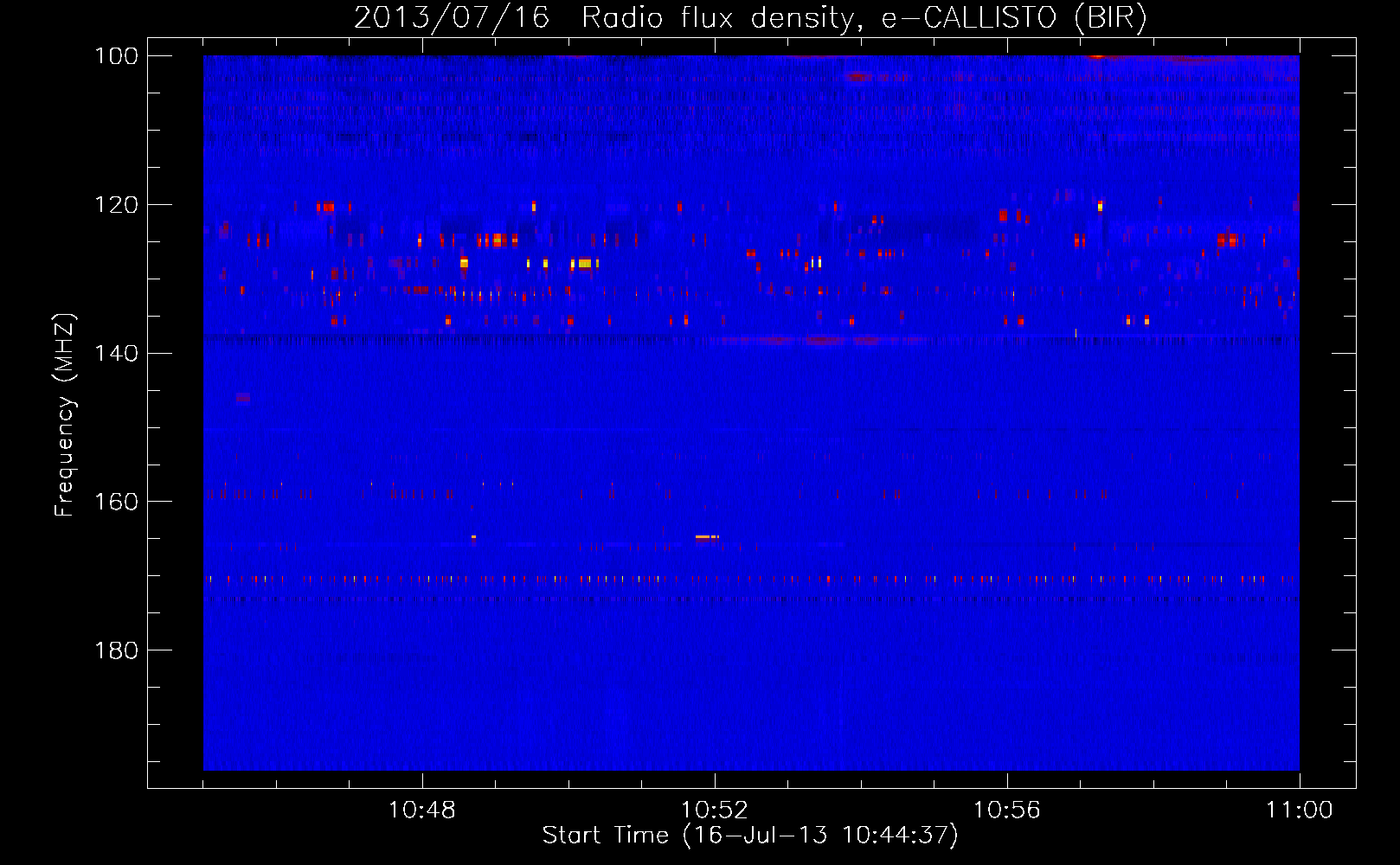Viewport: 1400px width, 865px height.
Task: Click the 10:48 time tick label
Action: click(x=422, y=811)
